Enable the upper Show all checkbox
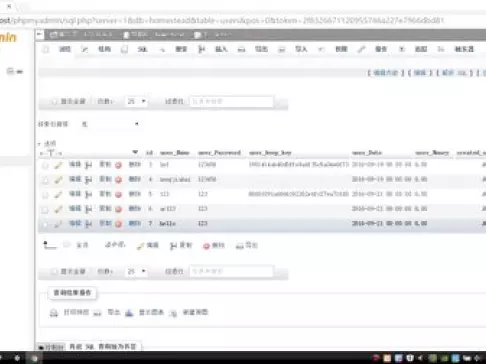 [53, 102]
